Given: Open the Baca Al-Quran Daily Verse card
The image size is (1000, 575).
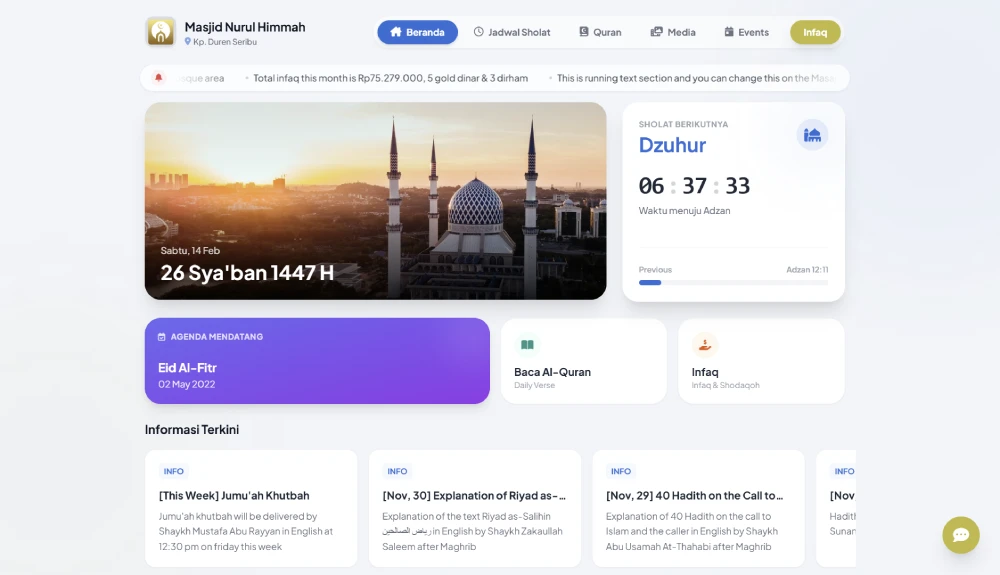Looking at the screenshot, I should coord(584,361).
